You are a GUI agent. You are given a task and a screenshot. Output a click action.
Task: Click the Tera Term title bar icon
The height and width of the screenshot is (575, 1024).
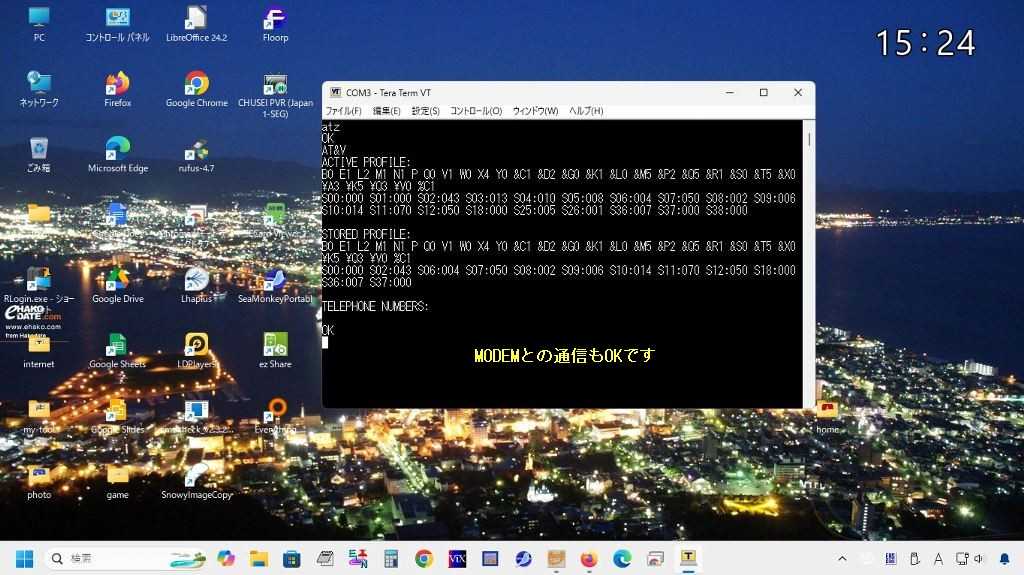336,92
